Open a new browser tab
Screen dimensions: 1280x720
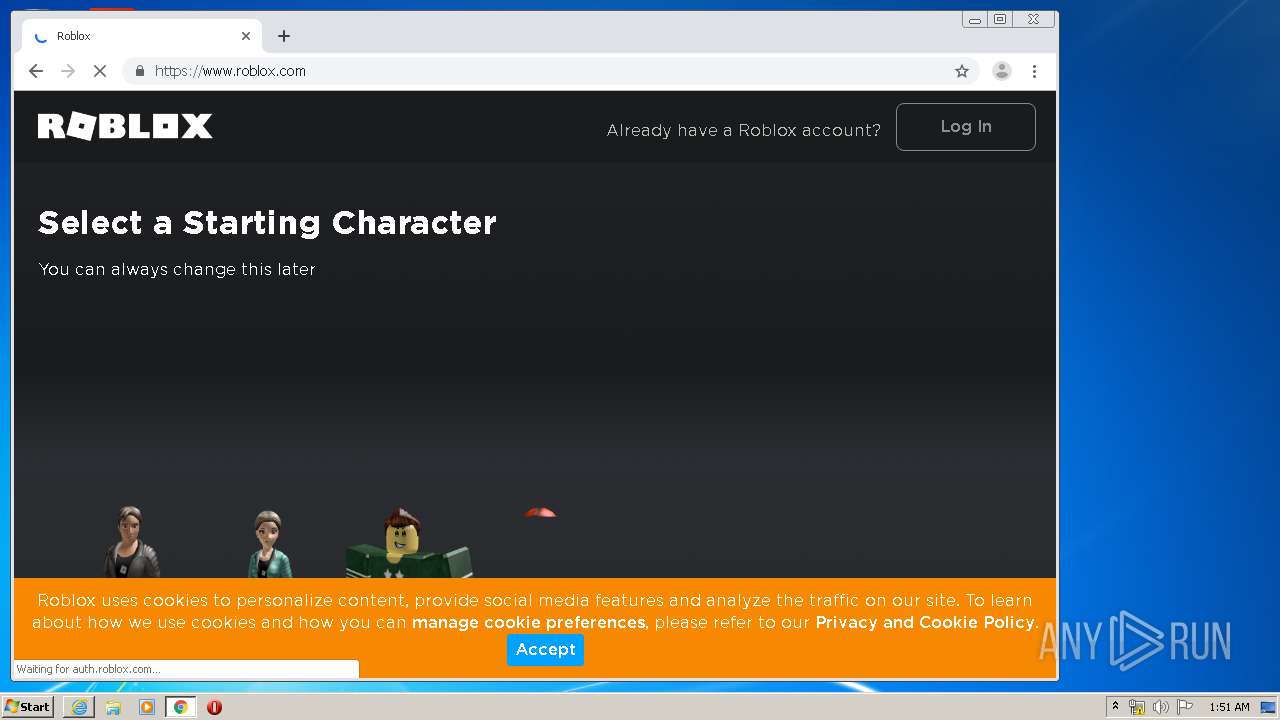[x=284, y=36]
